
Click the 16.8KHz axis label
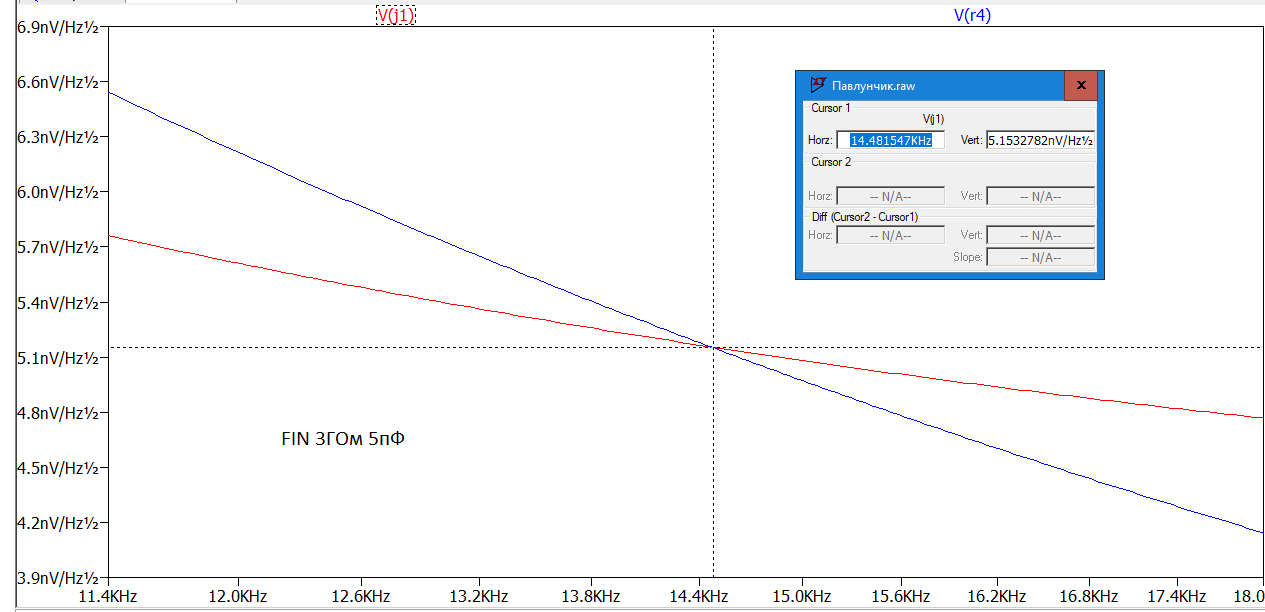[x=1089, y=596]
